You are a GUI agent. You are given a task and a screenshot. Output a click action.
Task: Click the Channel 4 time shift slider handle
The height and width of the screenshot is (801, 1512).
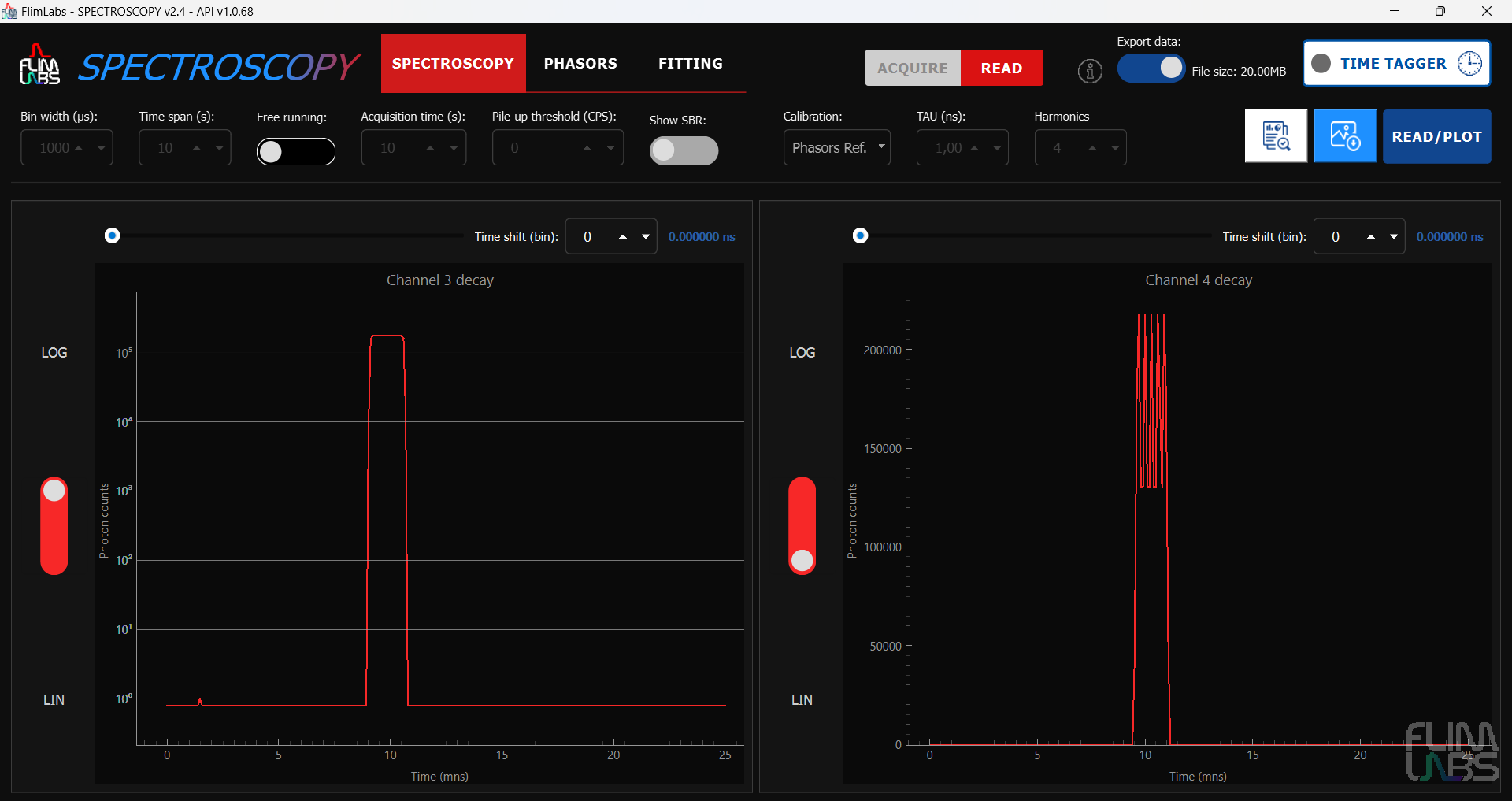pyautogui.click(x=861, y=235)
